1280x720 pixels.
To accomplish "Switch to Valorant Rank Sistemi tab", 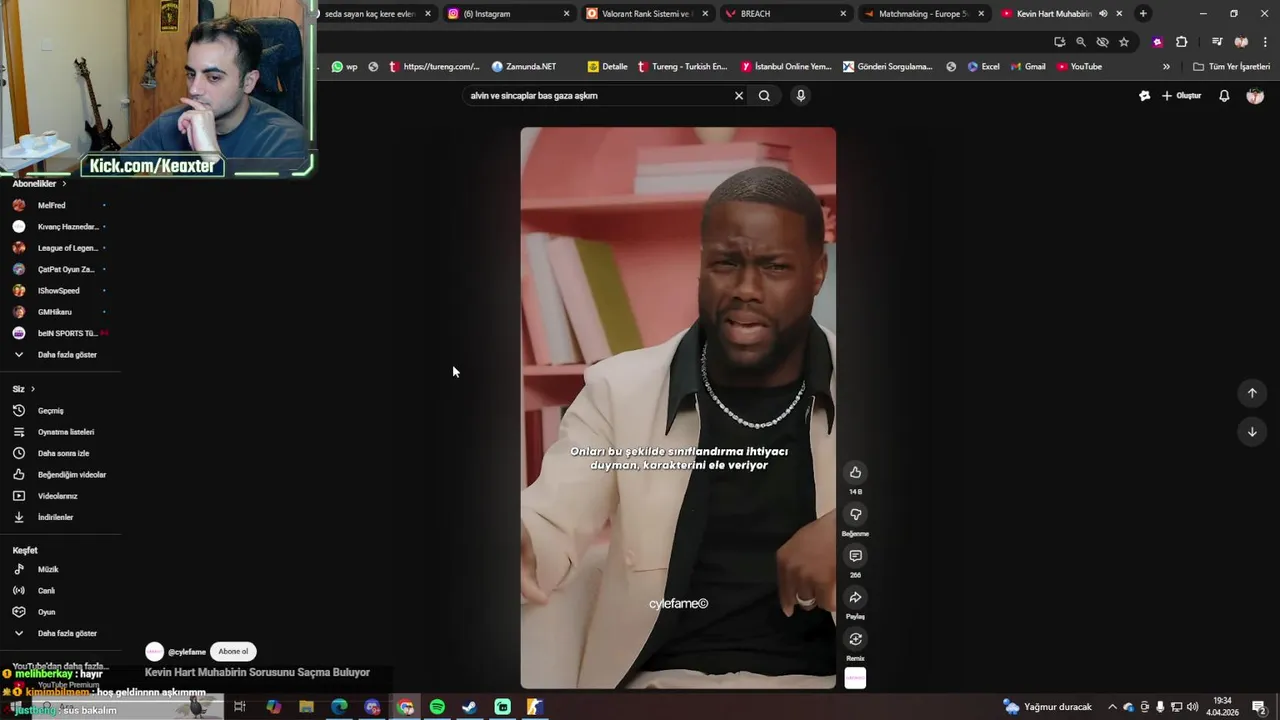I will pos(647,14).
